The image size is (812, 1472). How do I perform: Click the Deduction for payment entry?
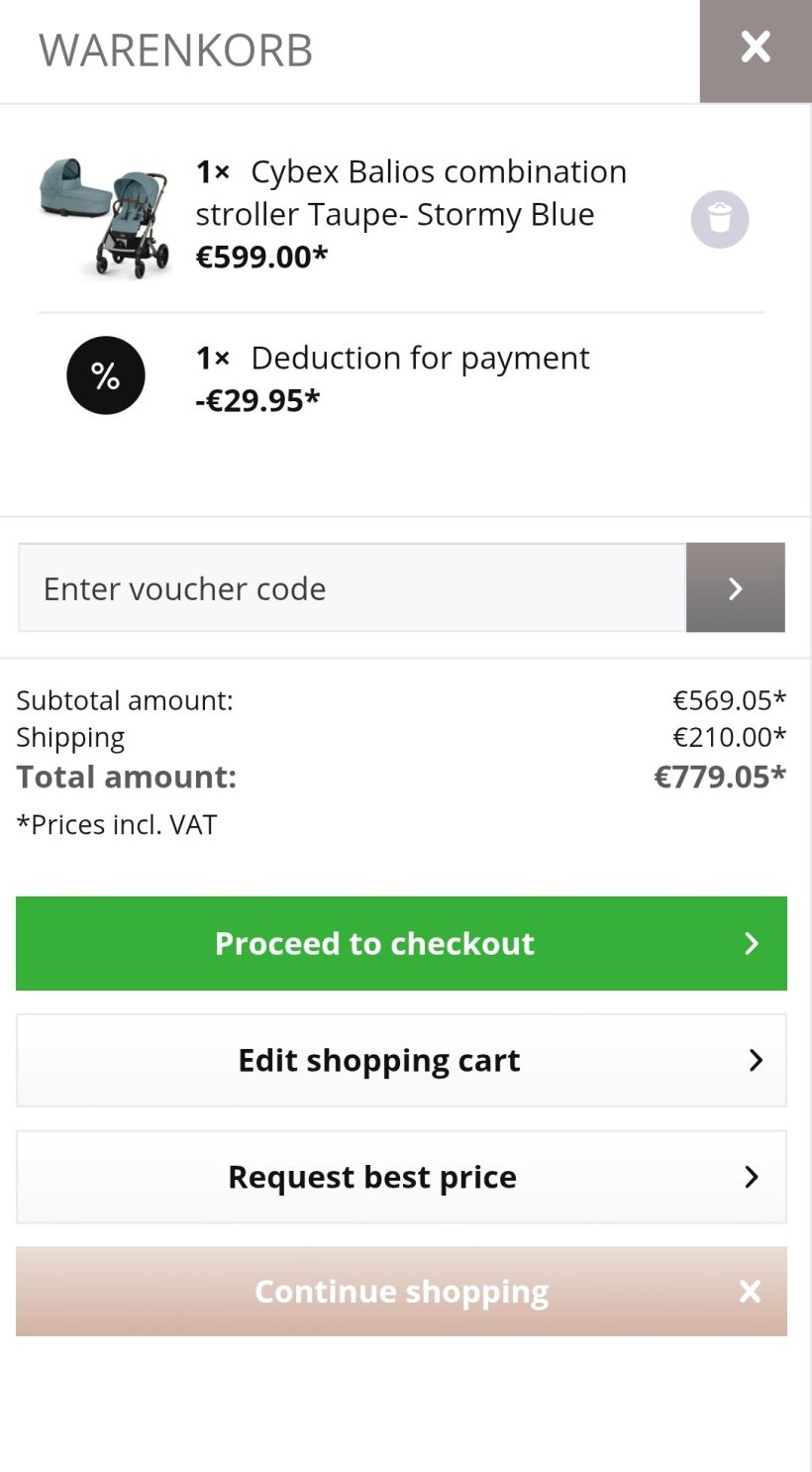tap(420, 358)
